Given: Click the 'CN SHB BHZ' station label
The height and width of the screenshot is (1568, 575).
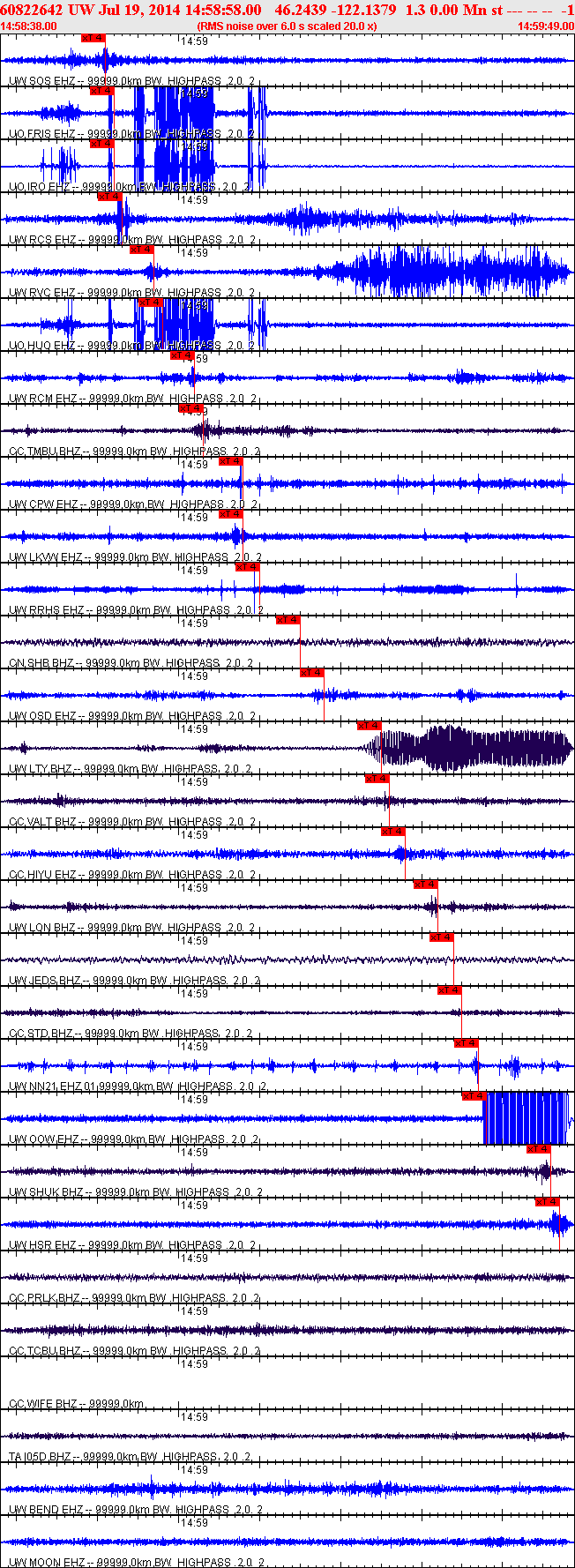Looking at the screenshot, I should point(41,663).
